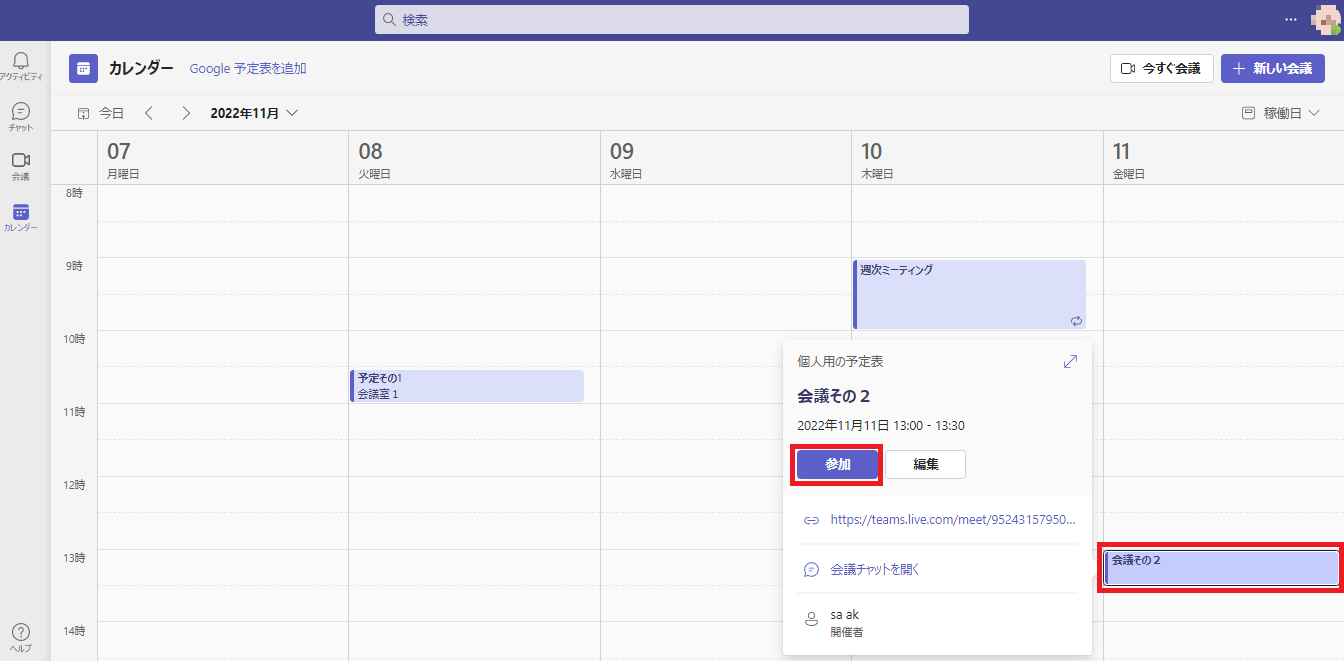Click the Google 予定表を追加 link
Viewport: 1344px width, 661px height.
pyautogui.click(x=248, y=69)
